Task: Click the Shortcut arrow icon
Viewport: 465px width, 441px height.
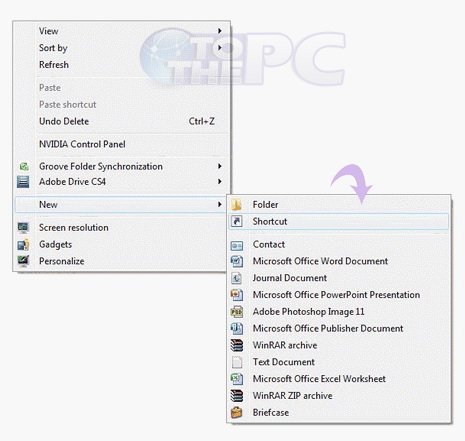Action: point(237,221)
